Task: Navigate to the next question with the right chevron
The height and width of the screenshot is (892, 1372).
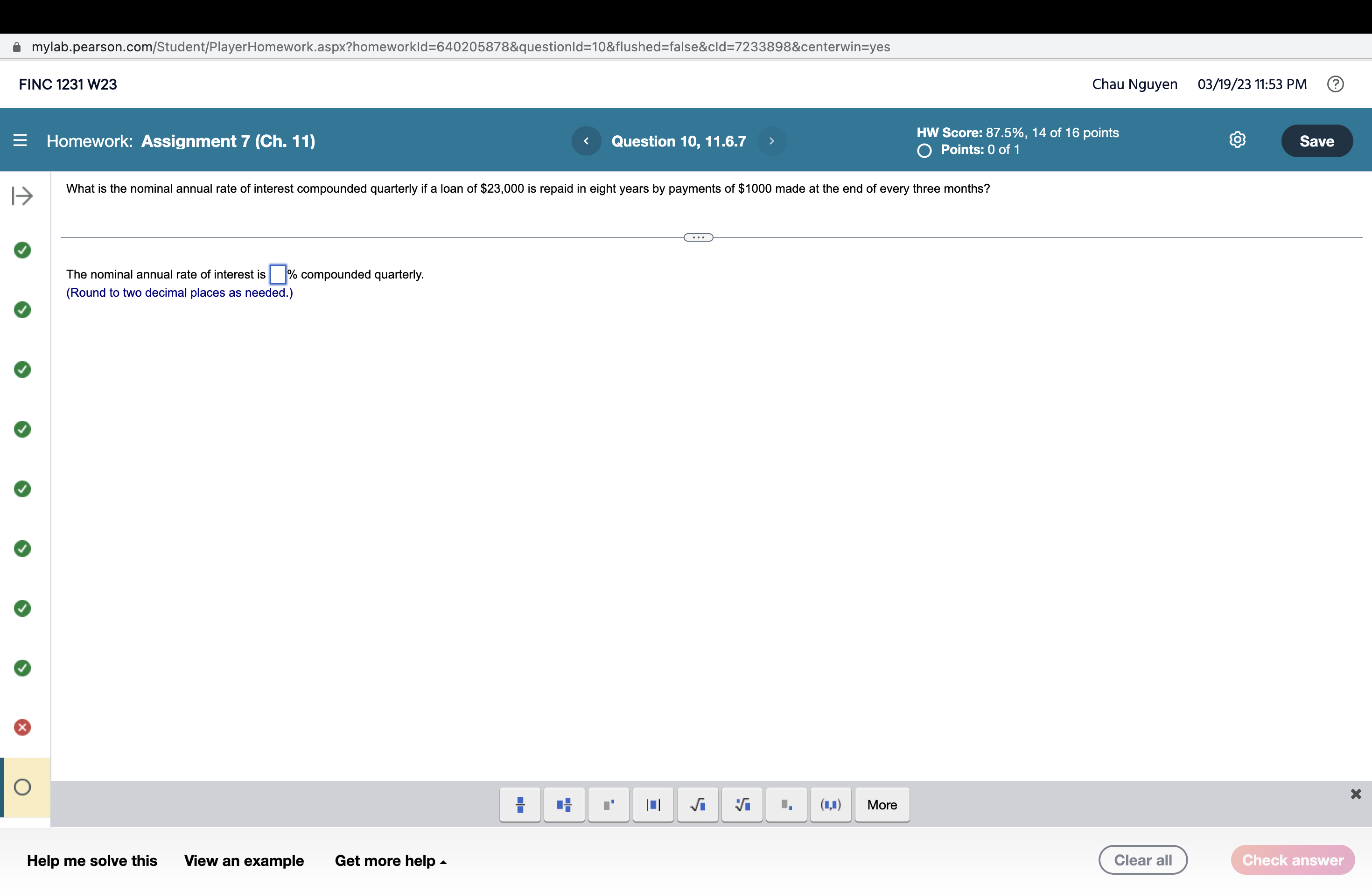Action: pos(772,140)
